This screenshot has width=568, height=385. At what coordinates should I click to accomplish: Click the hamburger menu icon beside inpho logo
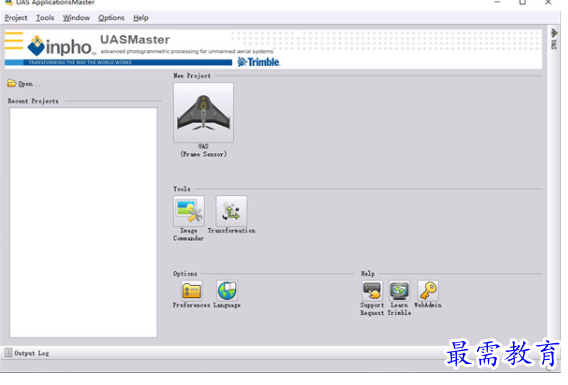(14, 41)
